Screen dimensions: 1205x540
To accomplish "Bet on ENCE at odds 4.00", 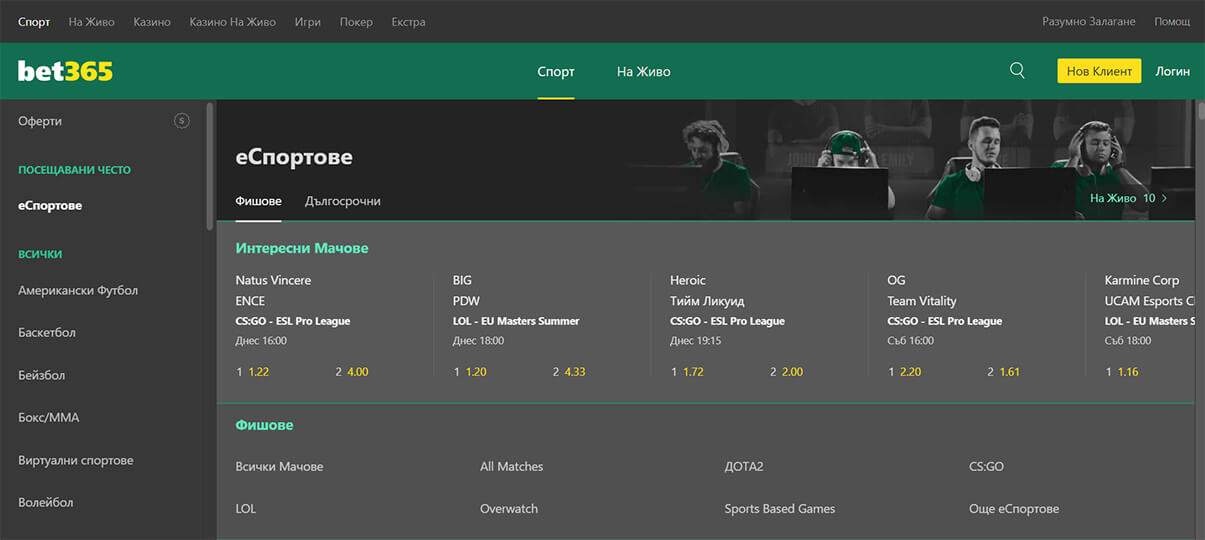I will click(352, 372).
